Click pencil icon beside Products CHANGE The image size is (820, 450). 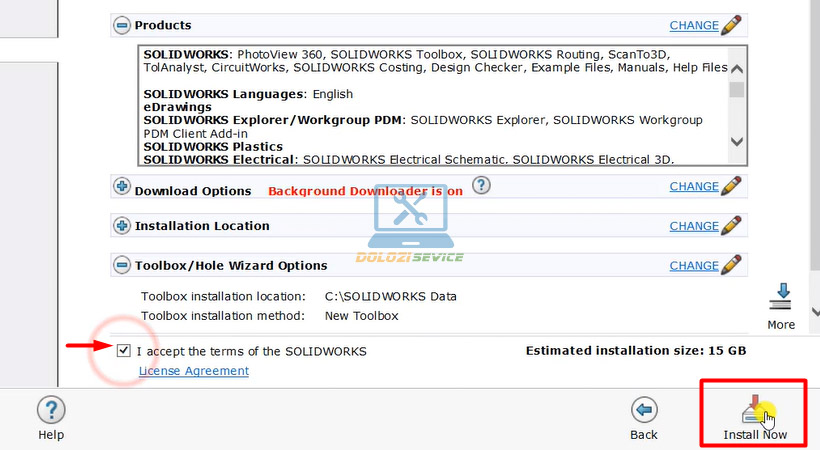pyautogui.click(x=731, y=25)
